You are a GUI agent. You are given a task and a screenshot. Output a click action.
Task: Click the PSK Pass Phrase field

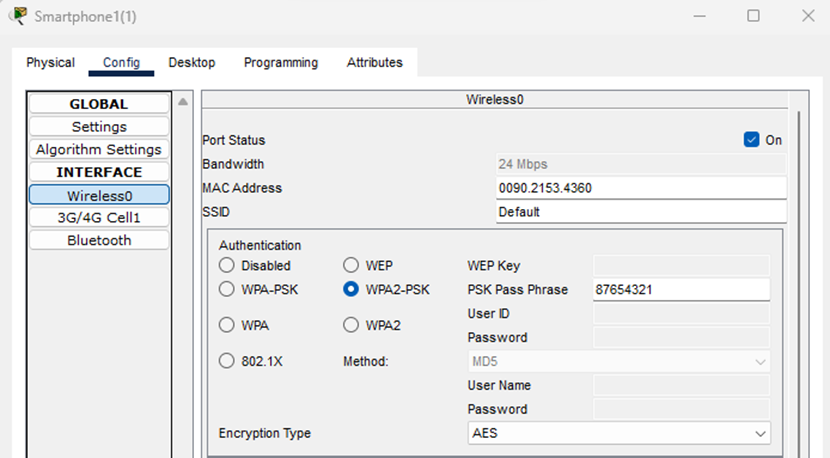point(681,290)
